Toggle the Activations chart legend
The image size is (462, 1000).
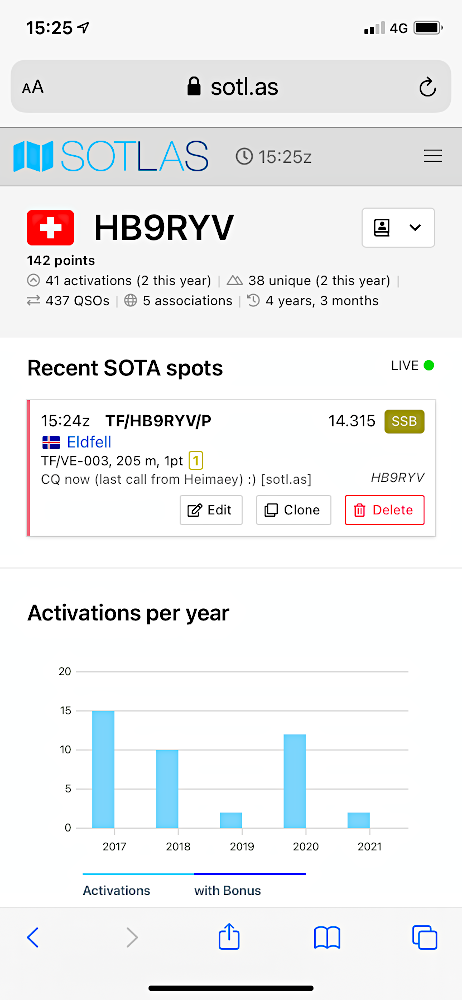116,890
